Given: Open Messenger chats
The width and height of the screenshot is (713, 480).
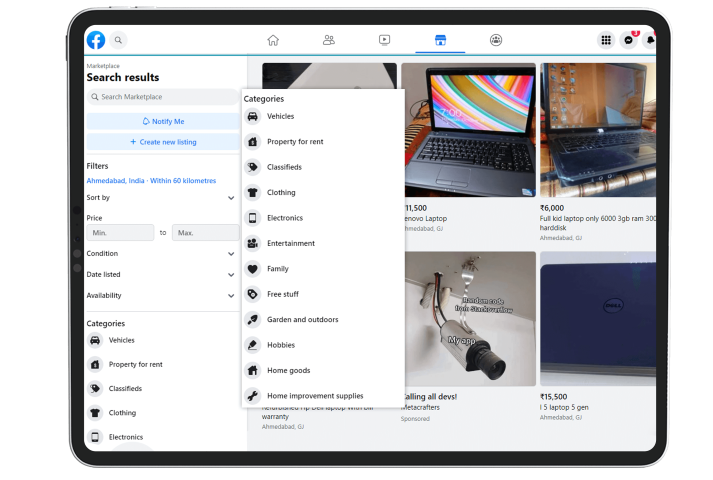Looking at the screenshot, I should point(628,40).
